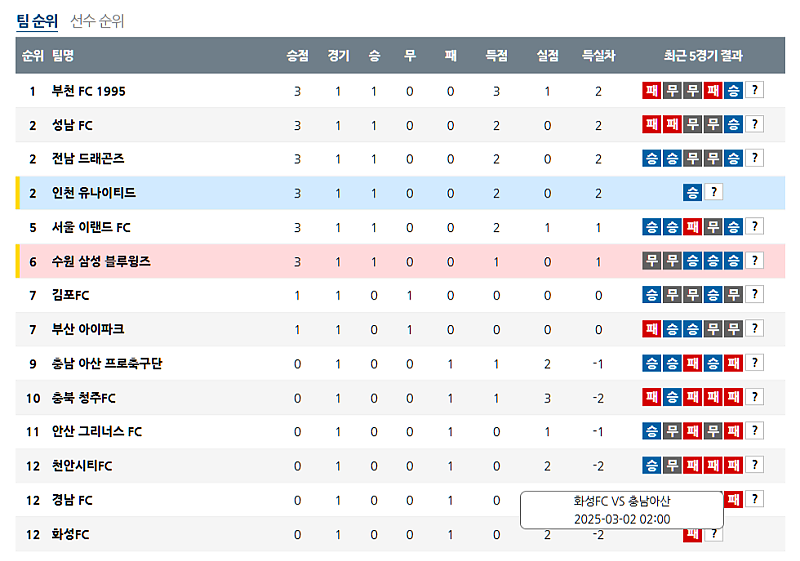Screen dimensions: 800x561
Task: Click the question mark icon in 김포FC row
Action: coord(755,295)
